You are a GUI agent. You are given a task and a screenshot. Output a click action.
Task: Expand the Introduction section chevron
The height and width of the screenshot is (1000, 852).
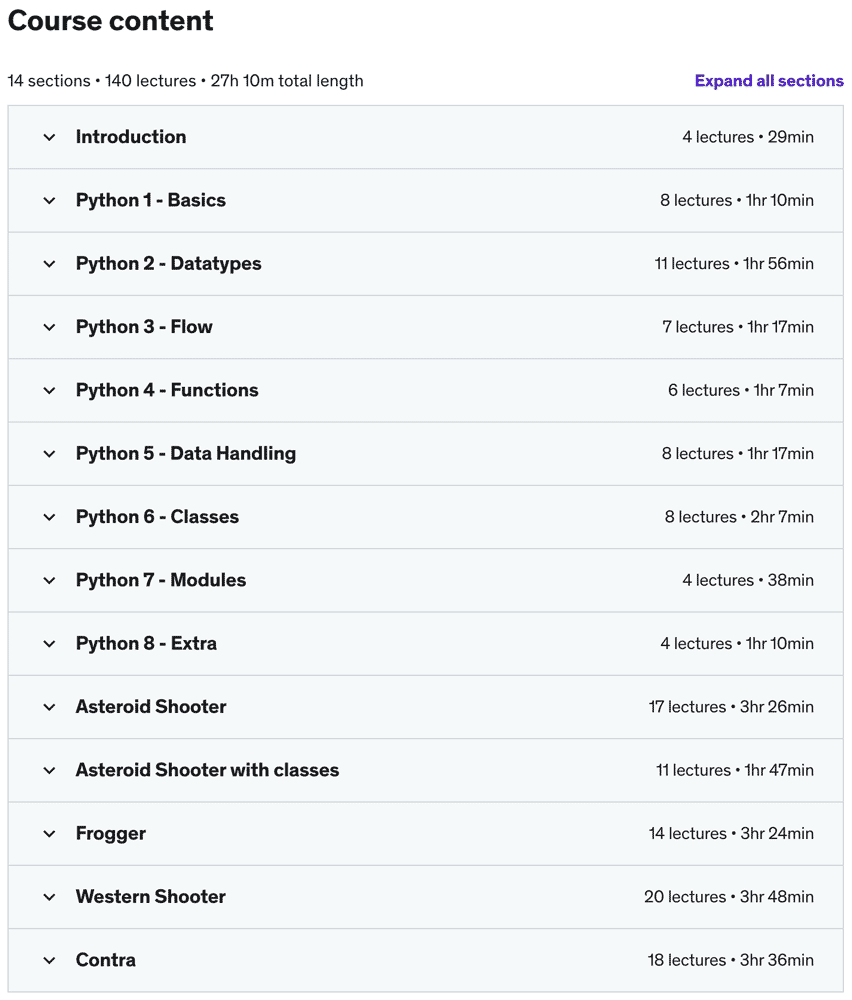pyautogui.click(x=49, y=137)
